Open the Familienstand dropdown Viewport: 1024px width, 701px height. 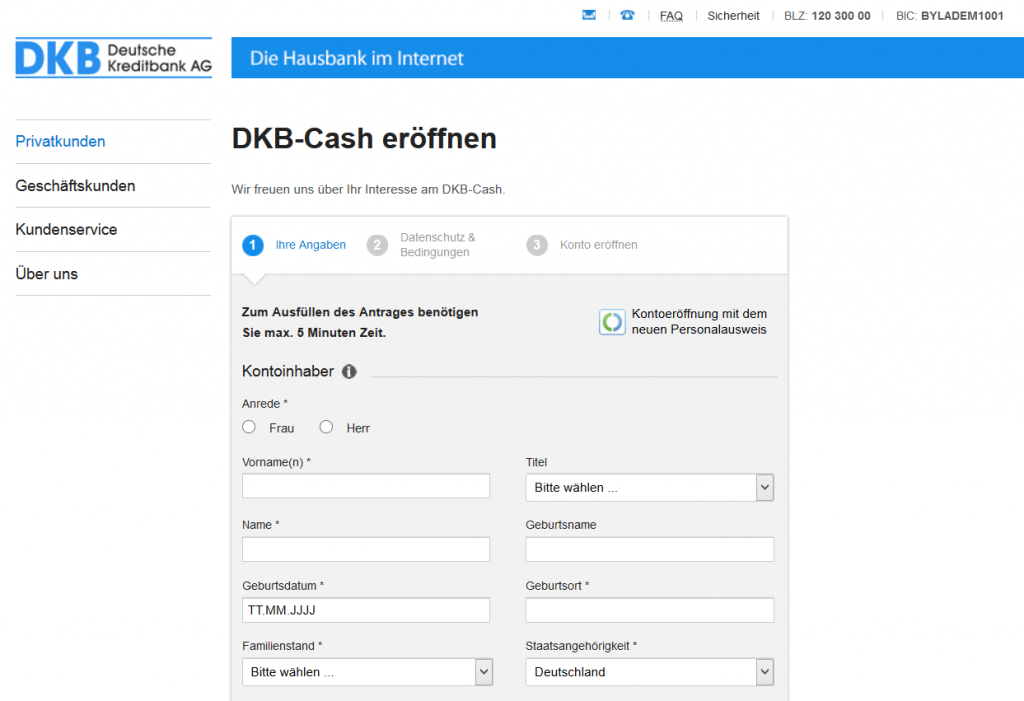[367, 672]
